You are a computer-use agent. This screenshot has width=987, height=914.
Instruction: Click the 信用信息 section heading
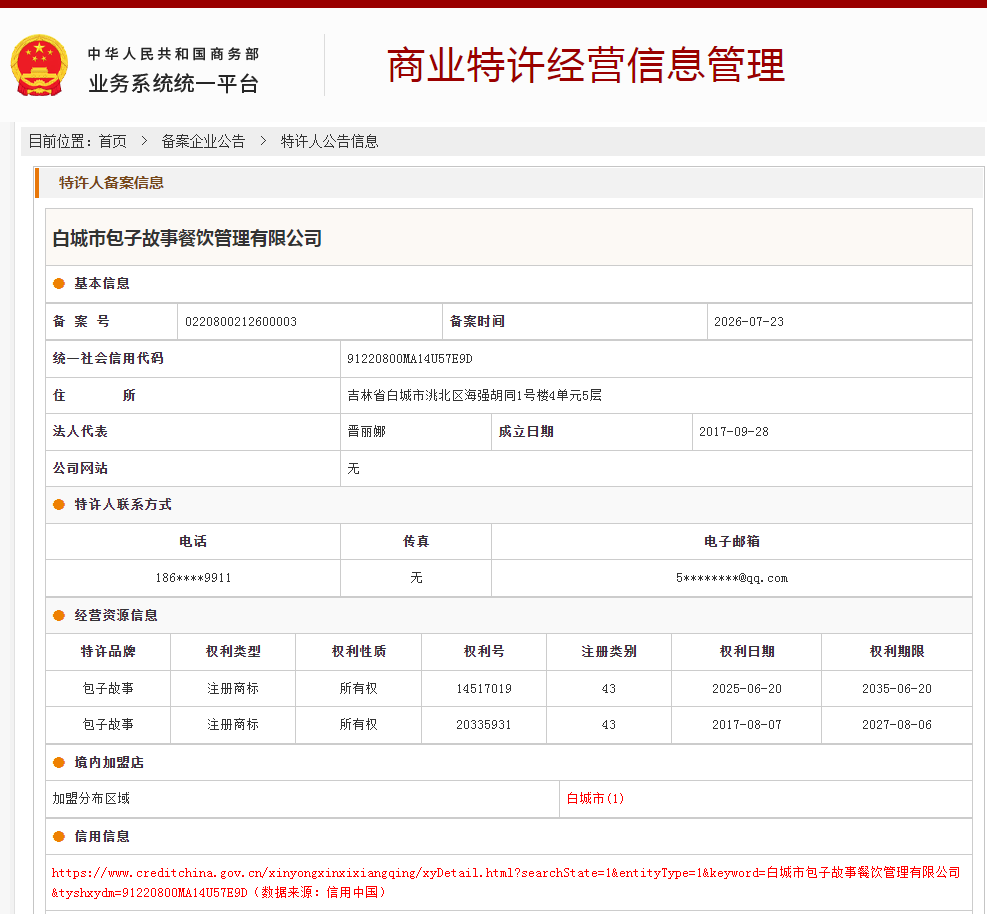tap(102, 836)
